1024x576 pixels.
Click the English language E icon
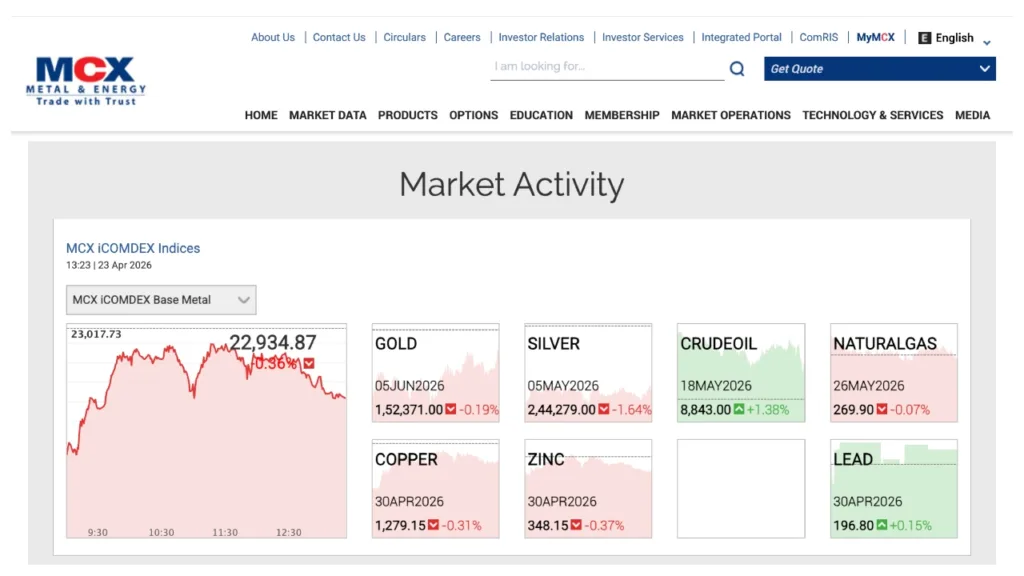coord(924,38)
